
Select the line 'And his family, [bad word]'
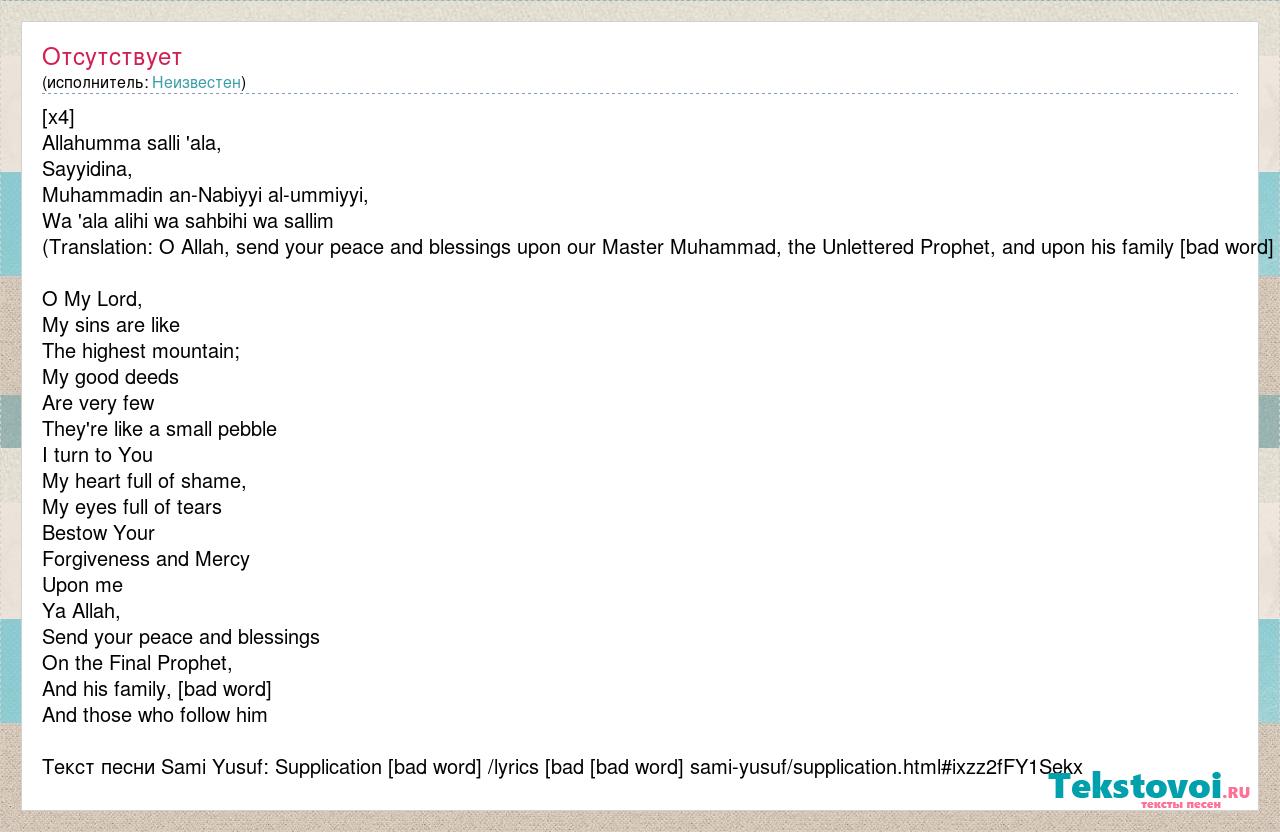(157, 689)
